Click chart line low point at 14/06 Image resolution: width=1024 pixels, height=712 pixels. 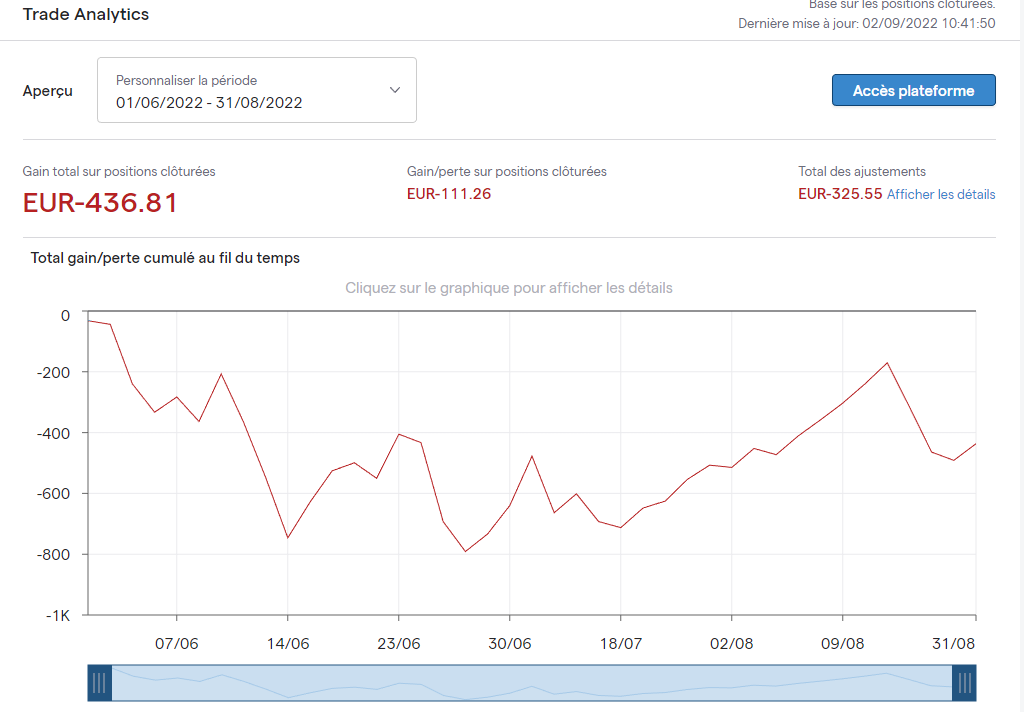click(288, 538)
